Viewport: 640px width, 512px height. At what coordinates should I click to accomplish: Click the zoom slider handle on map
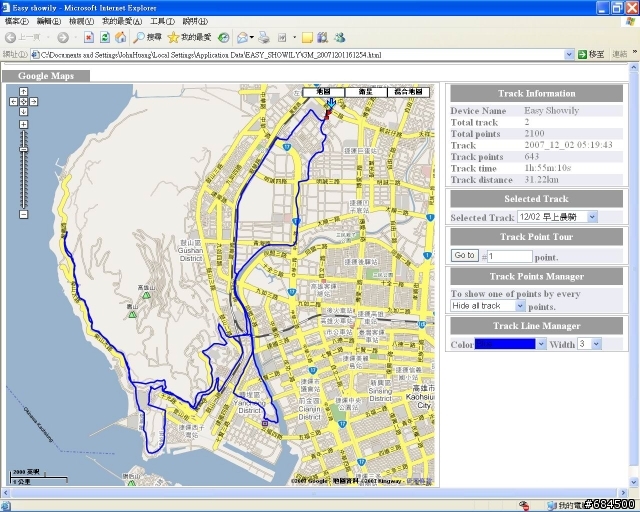tap(24, 150)
